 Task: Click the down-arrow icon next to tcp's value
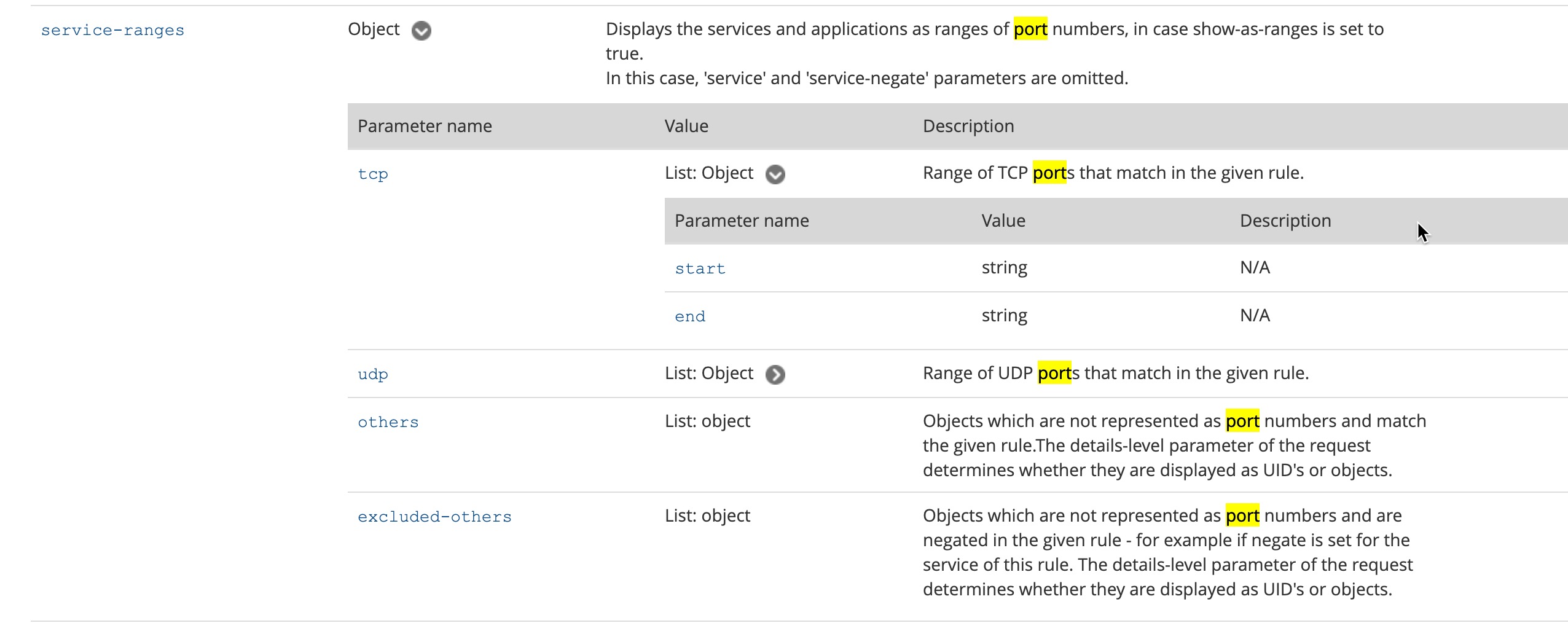(x=775, y=174)
